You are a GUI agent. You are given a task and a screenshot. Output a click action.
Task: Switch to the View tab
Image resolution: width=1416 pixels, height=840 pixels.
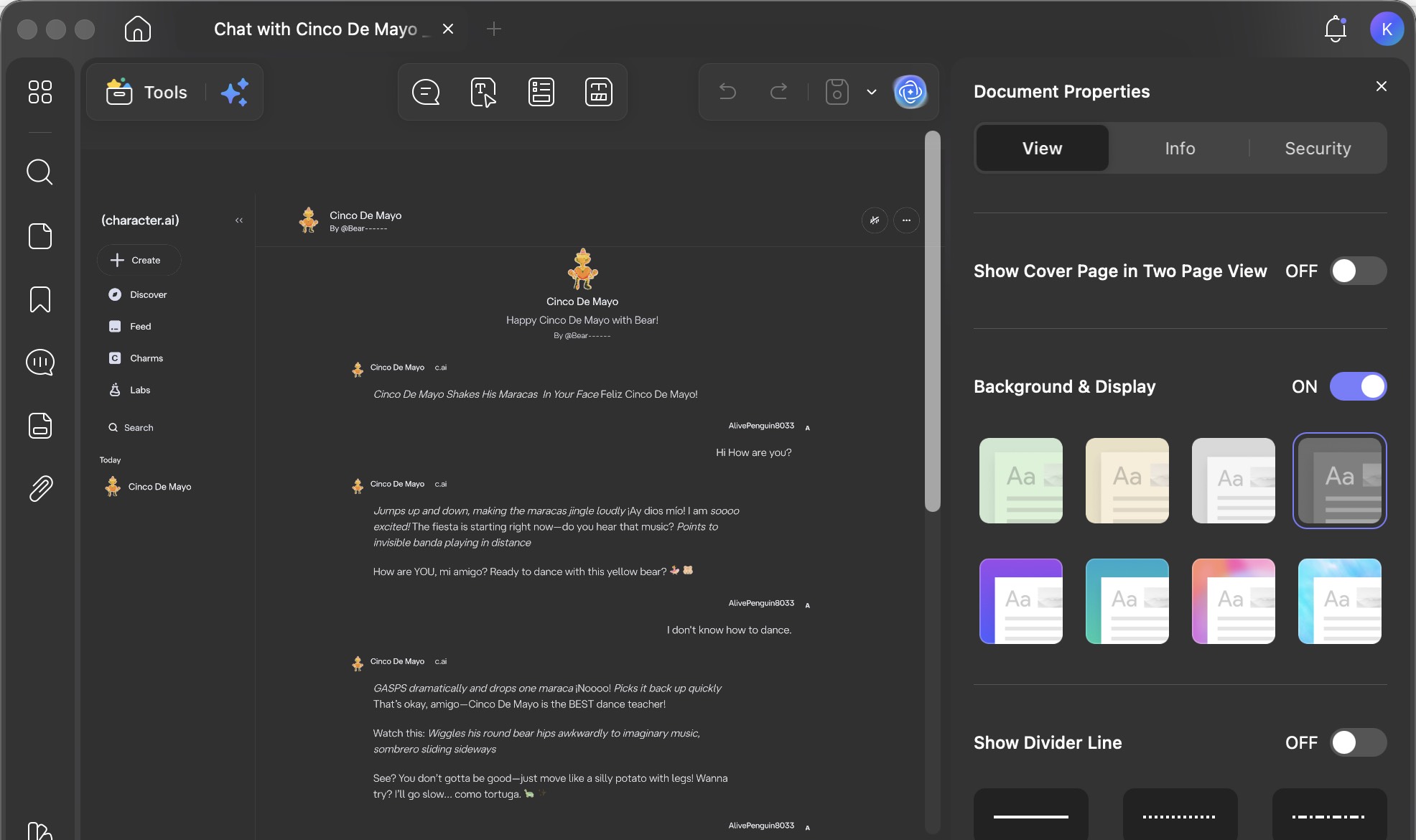click(1042, 148)
